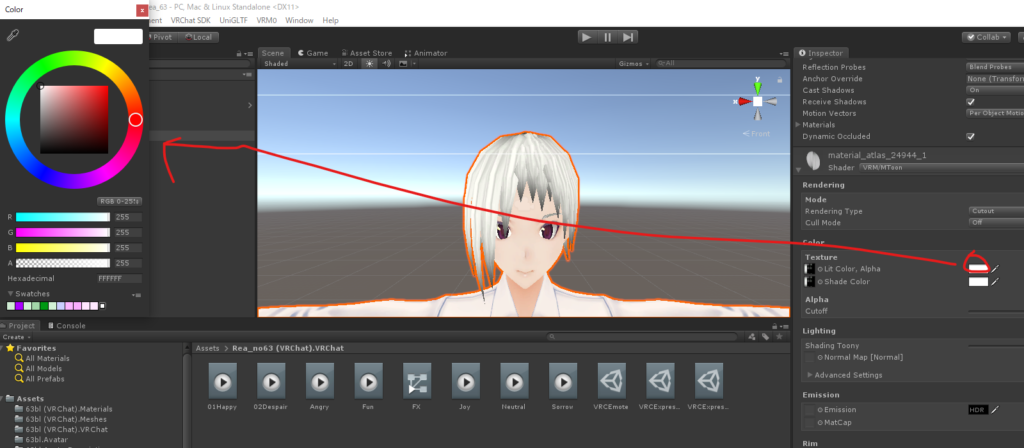Click the material preview sphere icon
The image size is (1024, 448).
point(812,159)
